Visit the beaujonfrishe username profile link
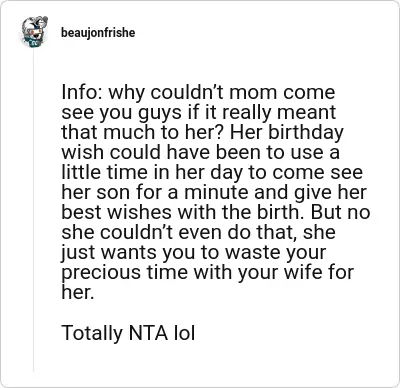This screenshot has width=400, height=388. coord(98,33)
